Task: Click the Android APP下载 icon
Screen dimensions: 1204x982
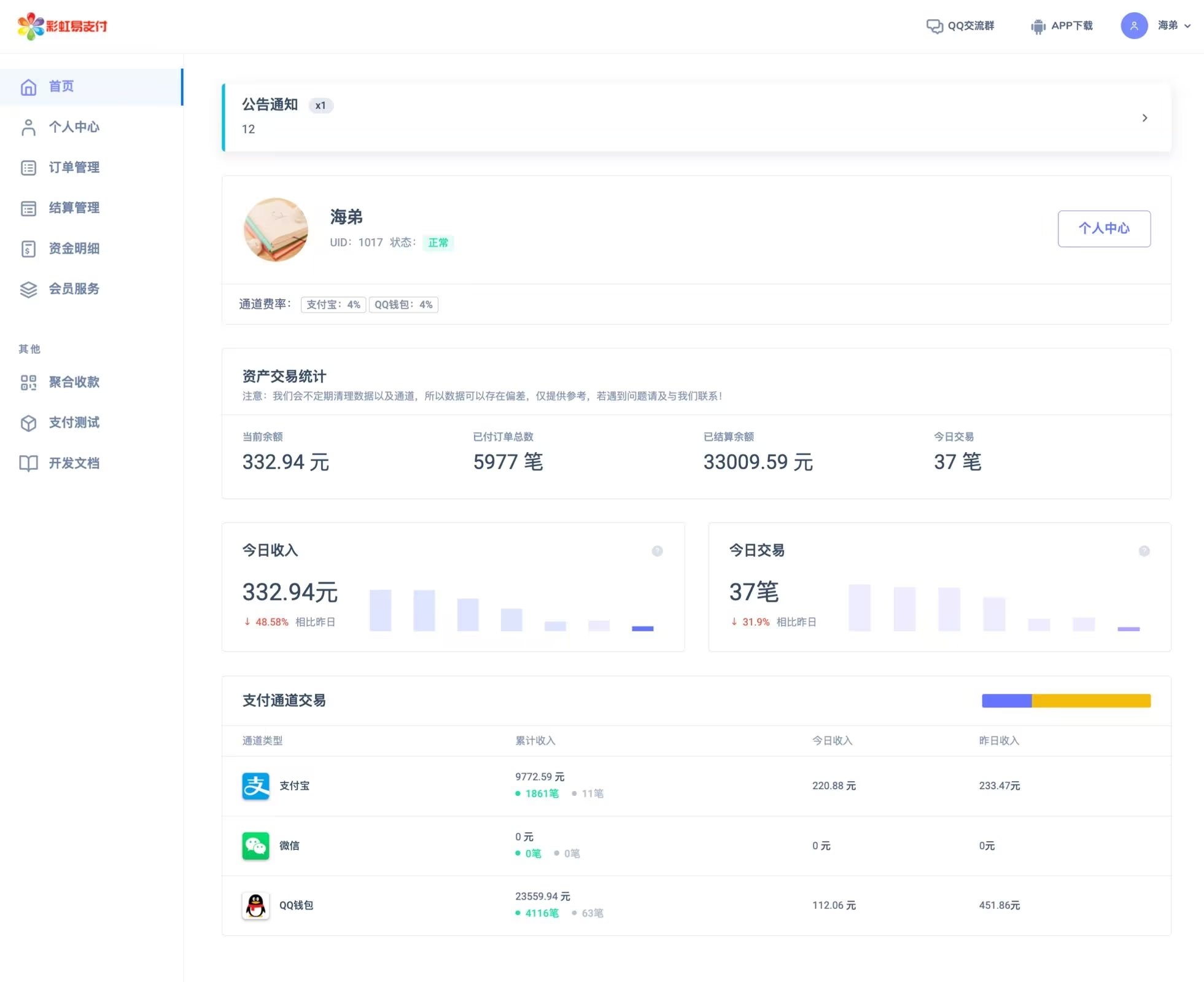Action: (1038, 26)
